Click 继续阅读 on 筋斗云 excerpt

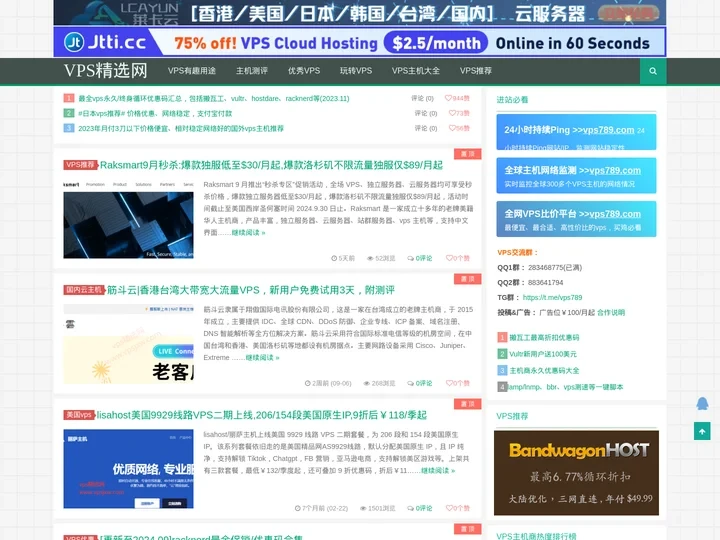(262, 358)
